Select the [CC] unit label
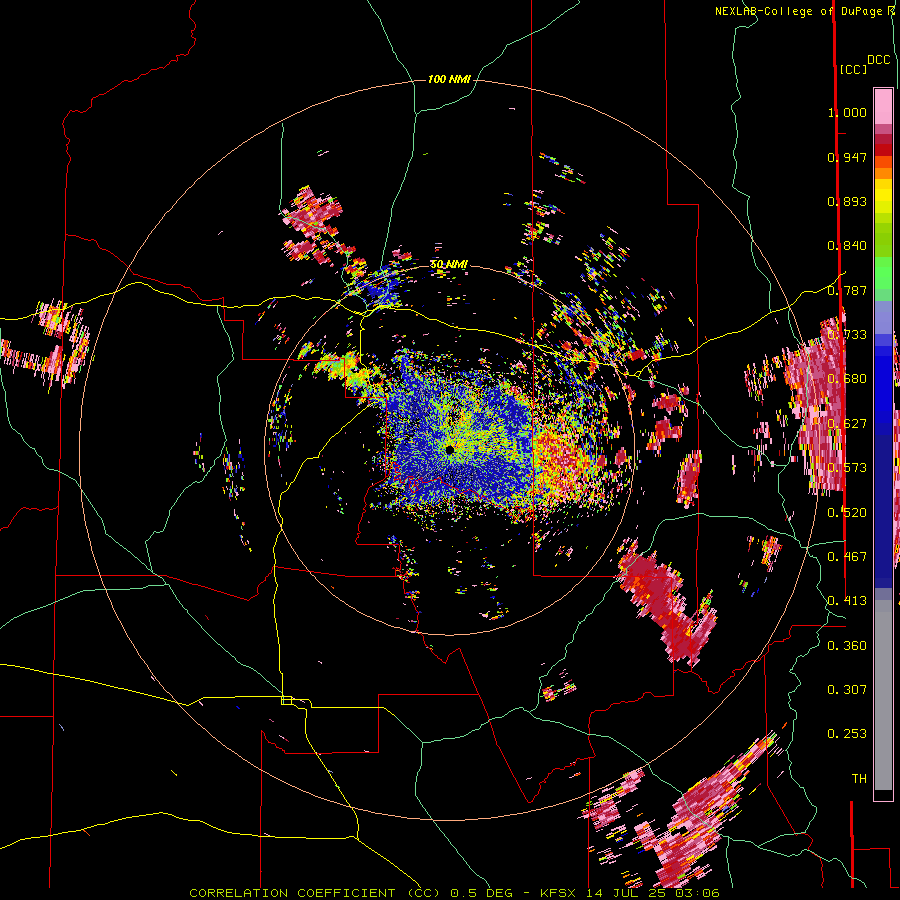This screenshot has height=900, width=900. 853,69
